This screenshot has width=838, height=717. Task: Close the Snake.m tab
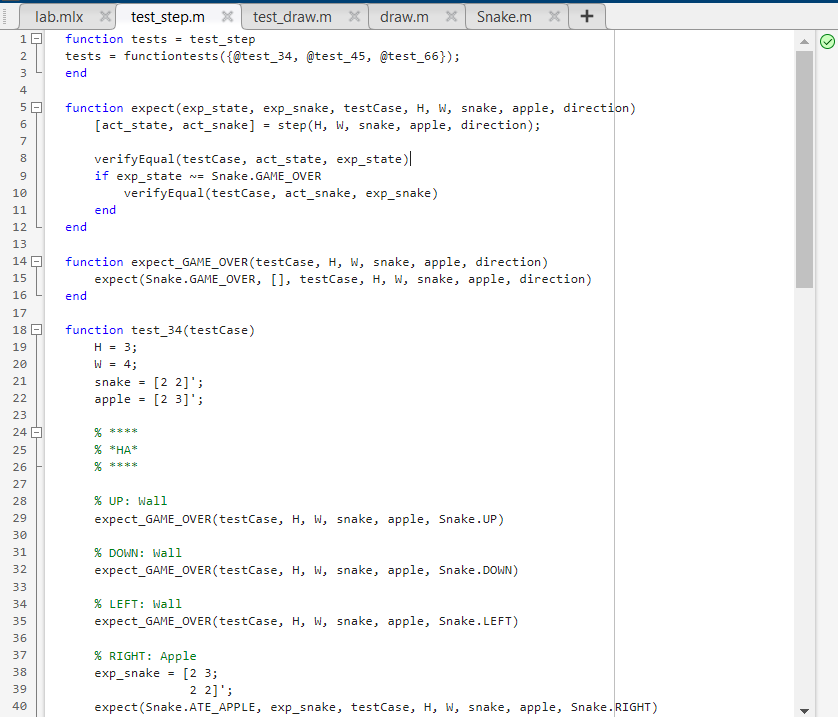[555, 16]
